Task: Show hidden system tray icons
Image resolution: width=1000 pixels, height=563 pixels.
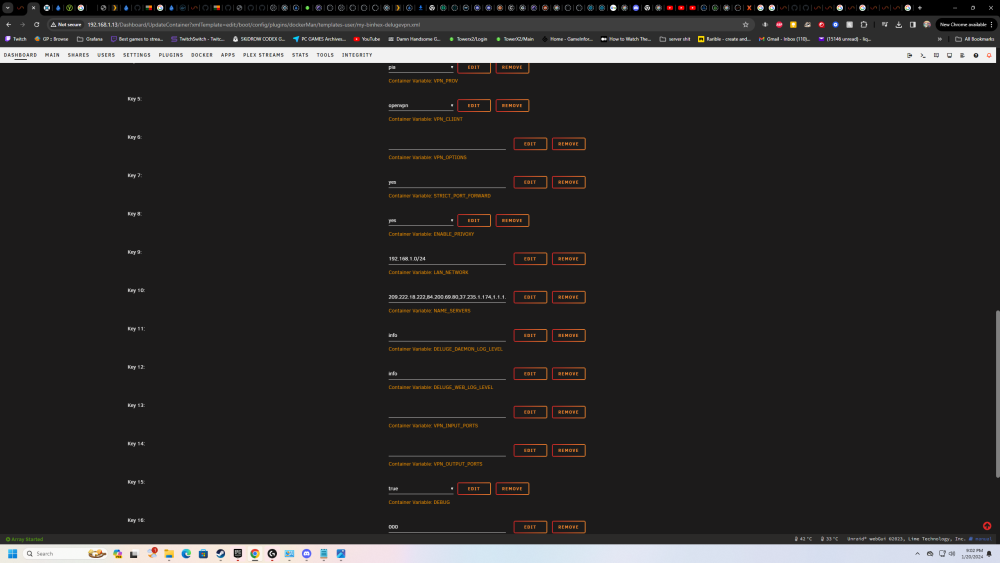Action: point(917,553)
